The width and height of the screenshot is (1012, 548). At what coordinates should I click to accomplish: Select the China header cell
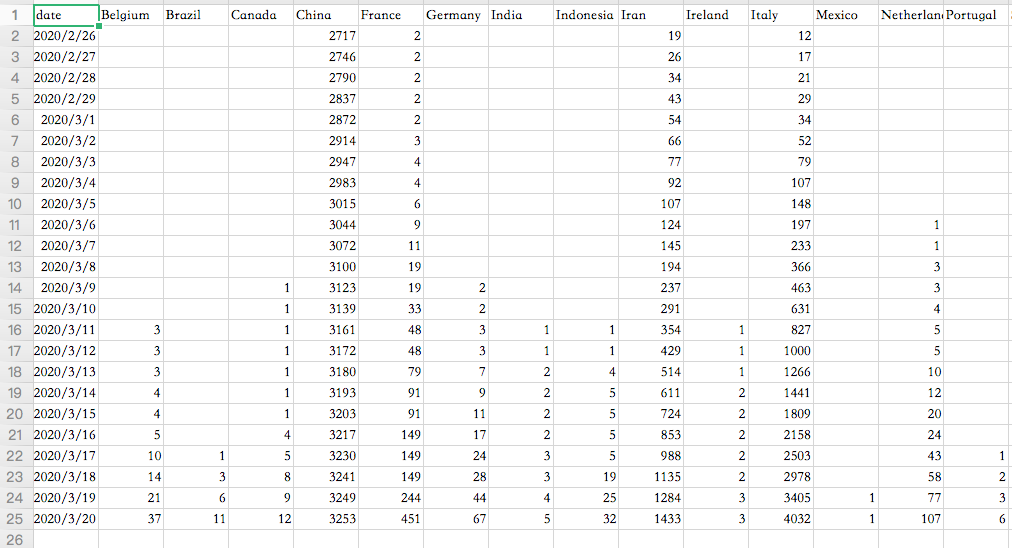[x=327, y=15]
